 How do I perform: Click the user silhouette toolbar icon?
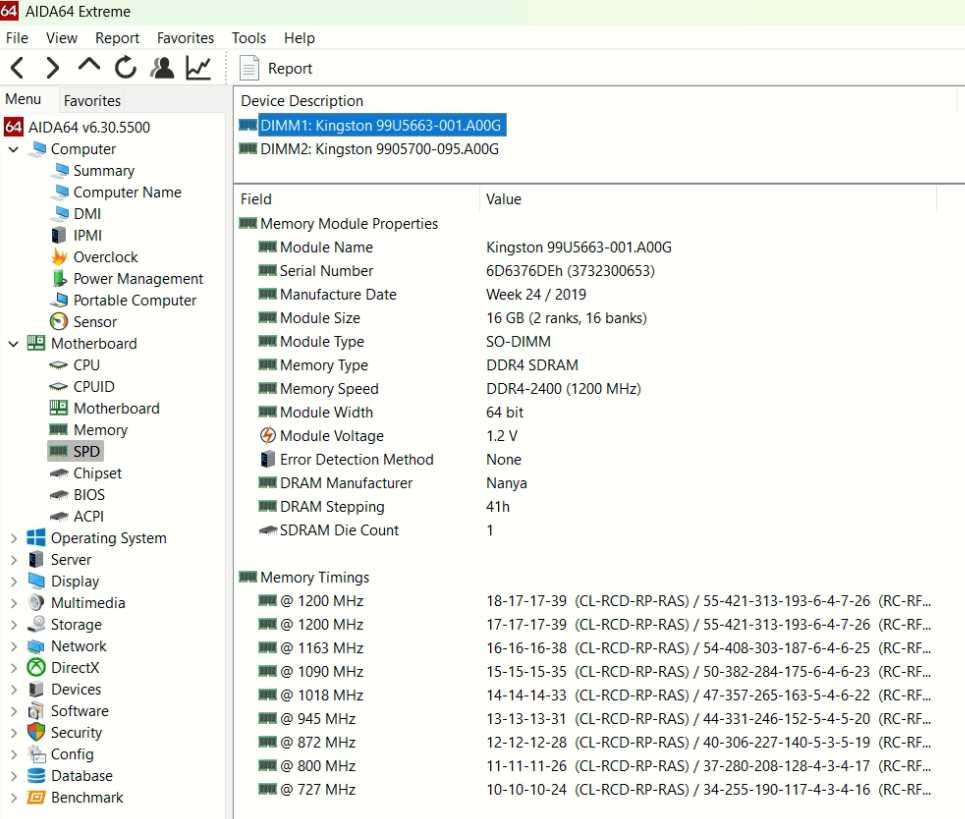tap(162, 68)
